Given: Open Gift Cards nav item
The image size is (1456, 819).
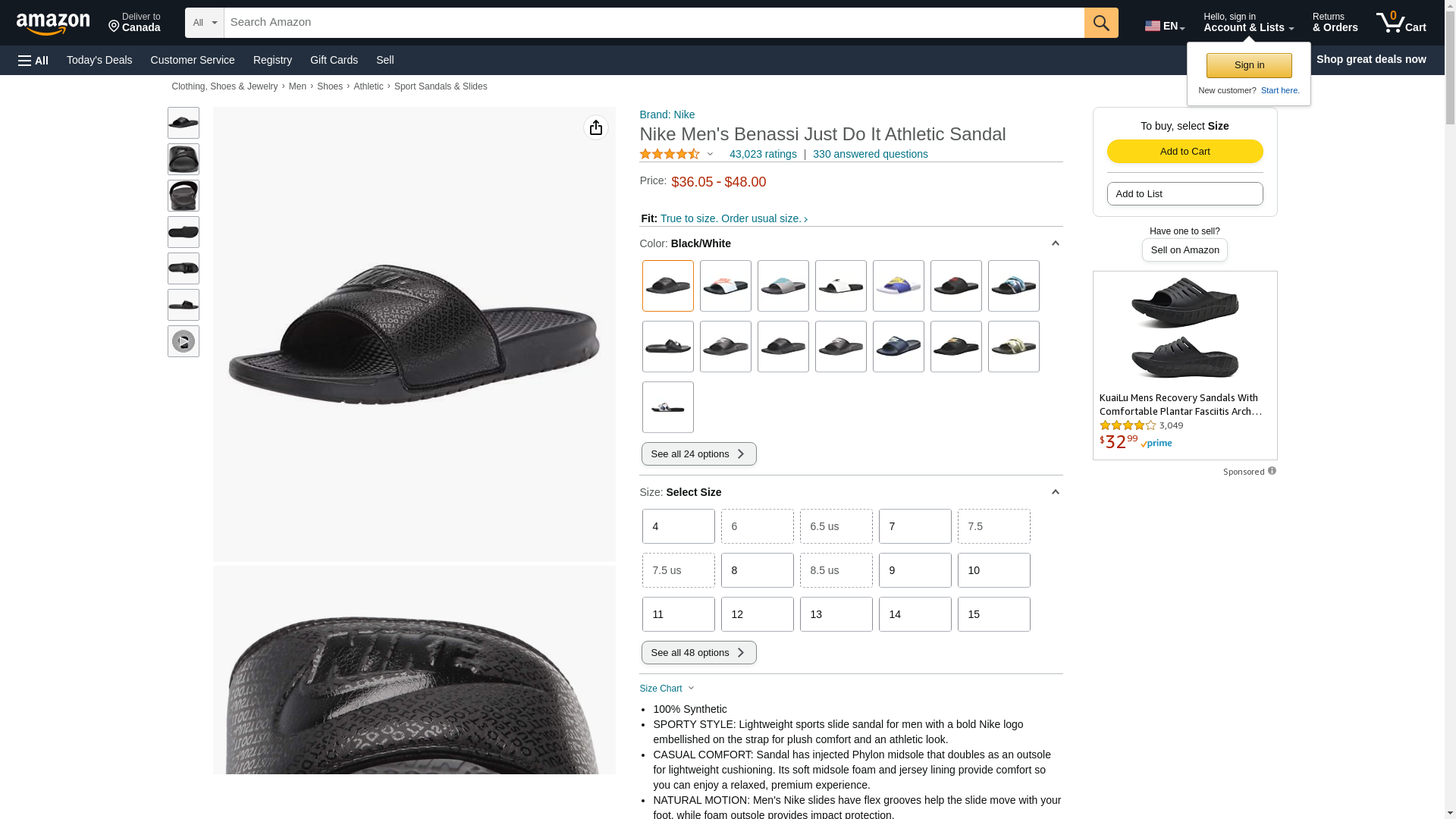Looking at the screenshot, I should [x=334, y=60].
